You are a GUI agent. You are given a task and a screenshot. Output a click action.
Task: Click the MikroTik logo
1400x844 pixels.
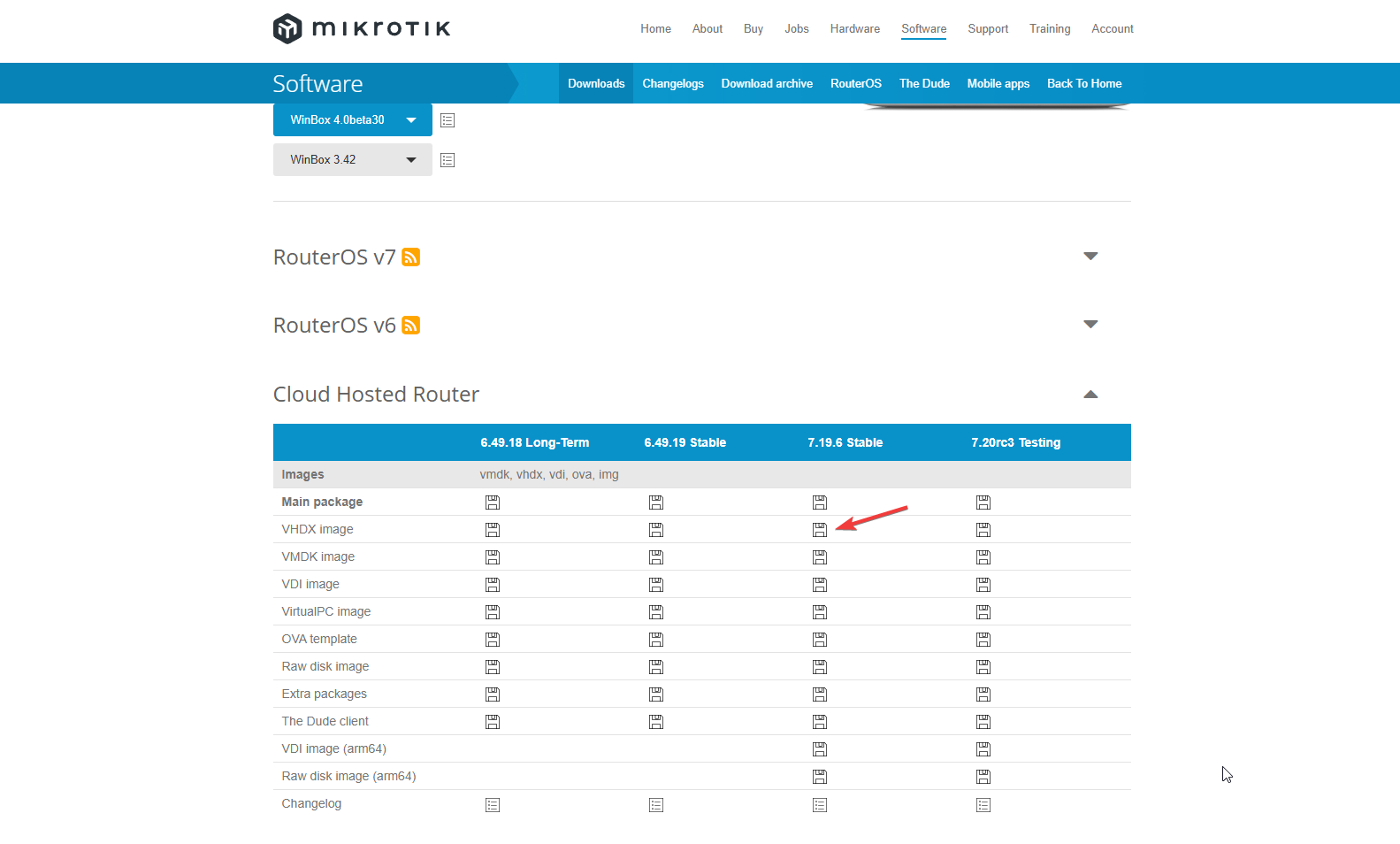[x=362, y=28]
